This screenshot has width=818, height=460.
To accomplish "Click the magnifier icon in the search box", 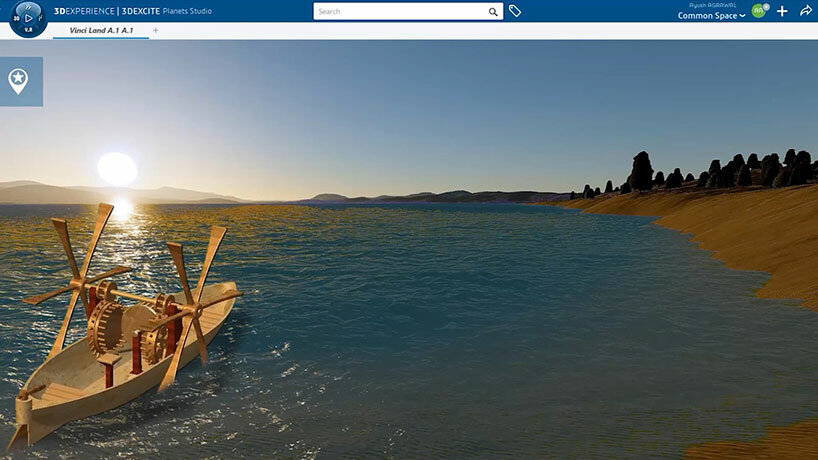I will click(x=493, y=12).
